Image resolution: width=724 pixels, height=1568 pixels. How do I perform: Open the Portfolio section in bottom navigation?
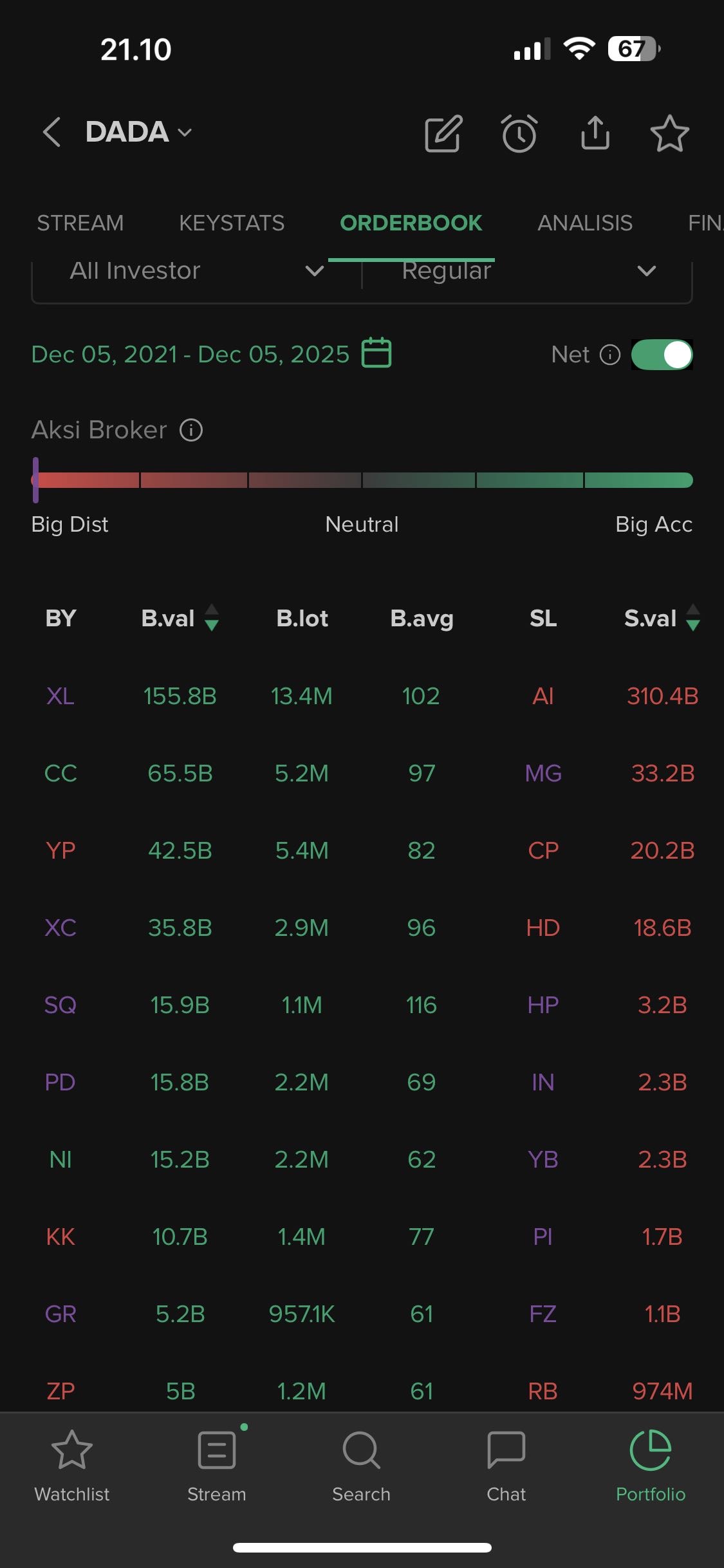point(650,1462)
